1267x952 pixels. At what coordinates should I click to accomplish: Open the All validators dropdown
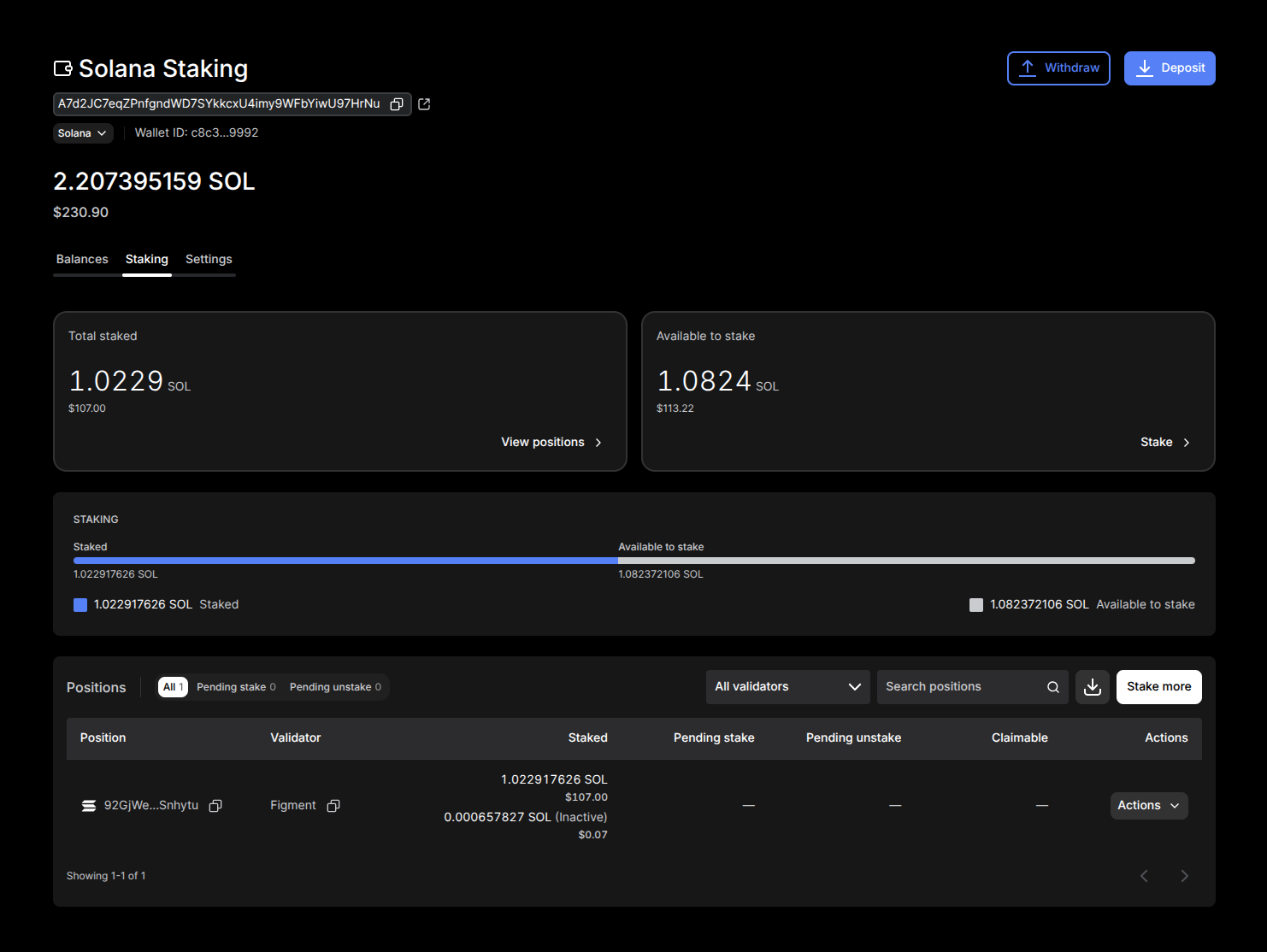pyautogui.click(x=788, y=687)
